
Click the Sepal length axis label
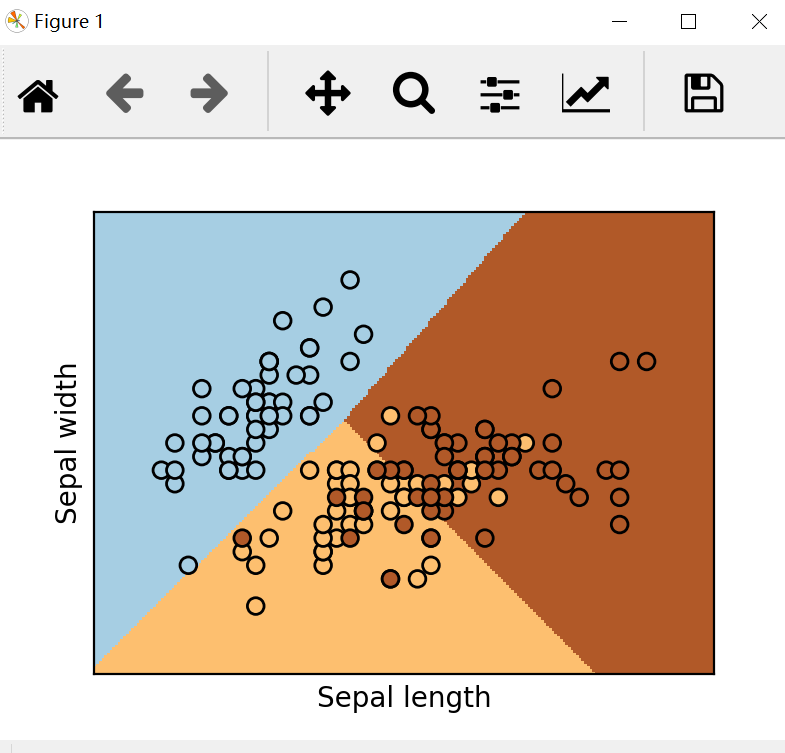pos(404,697)
